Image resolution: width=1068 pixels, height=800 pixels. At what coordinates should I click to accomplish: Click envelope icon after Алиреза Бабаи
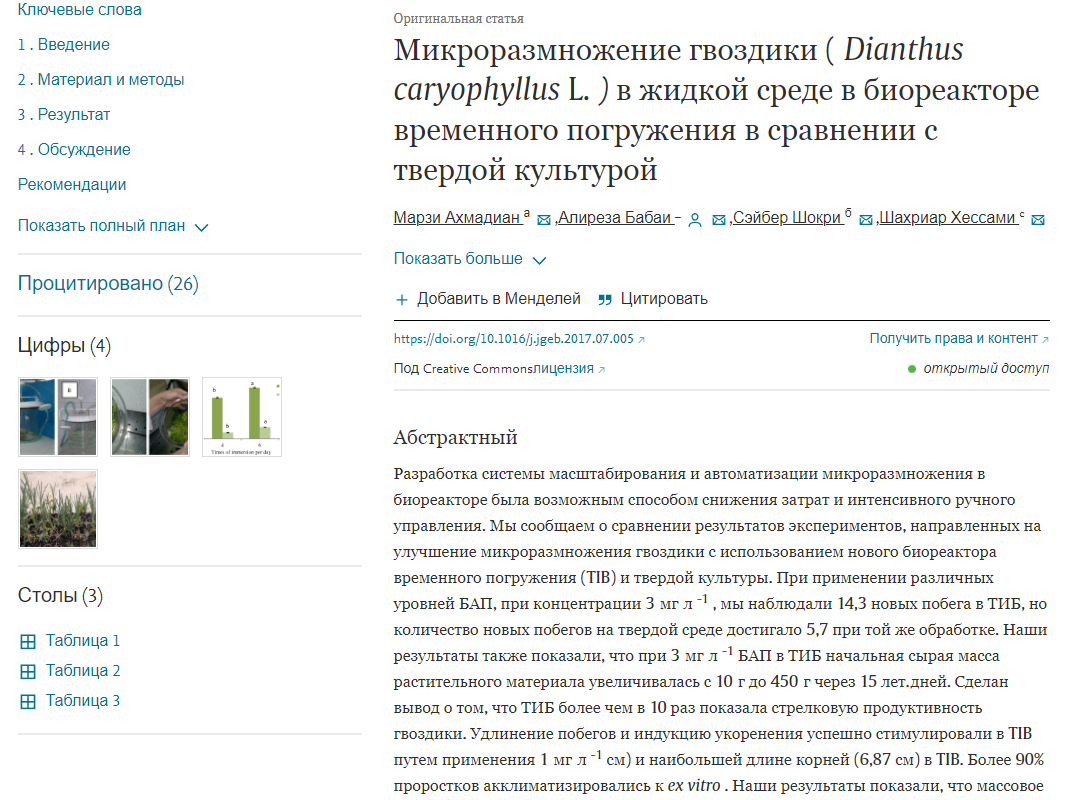719,220
